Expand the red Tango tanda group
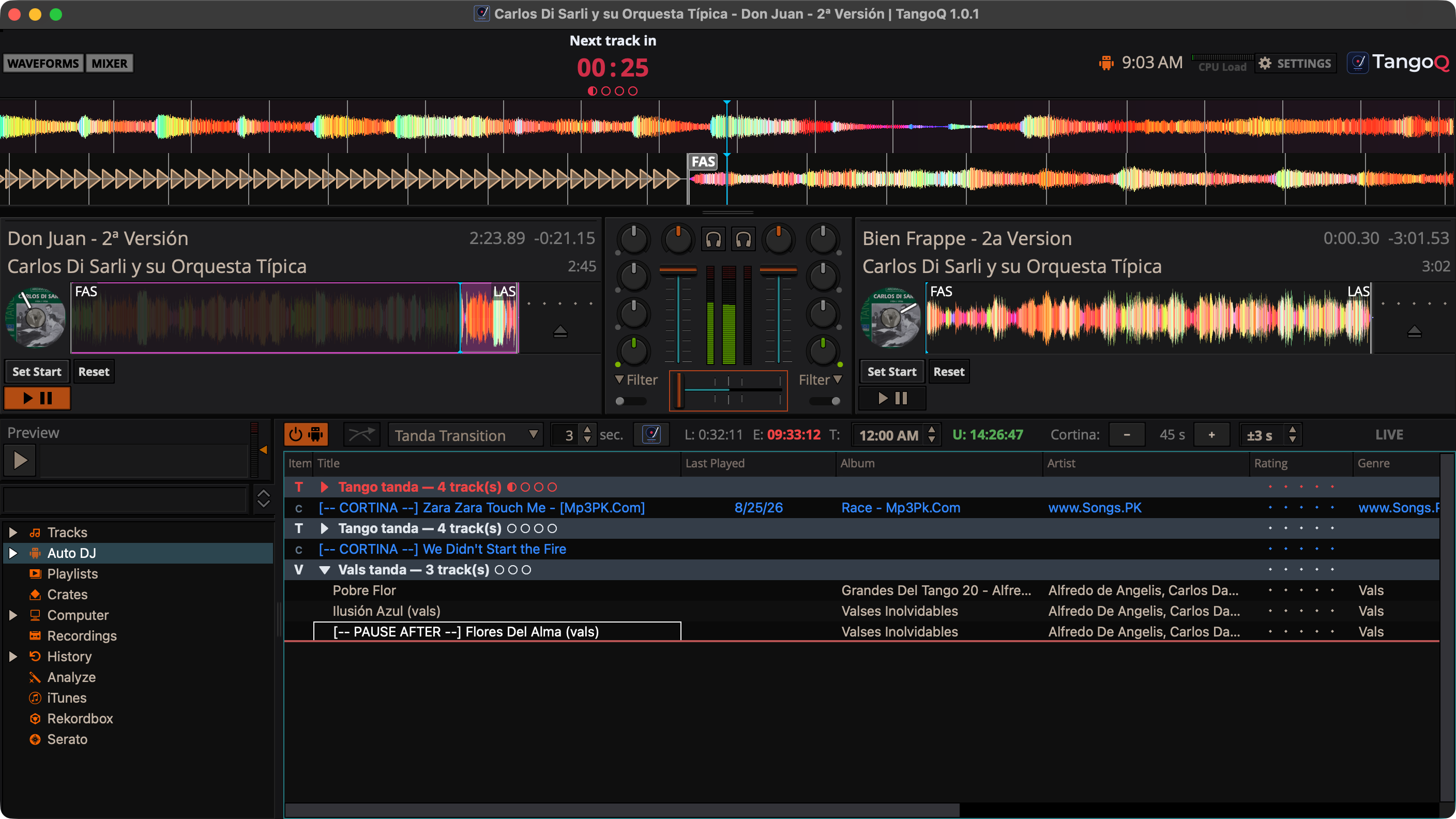Viewport: 1456px width, 819px height. pos(324,487)
